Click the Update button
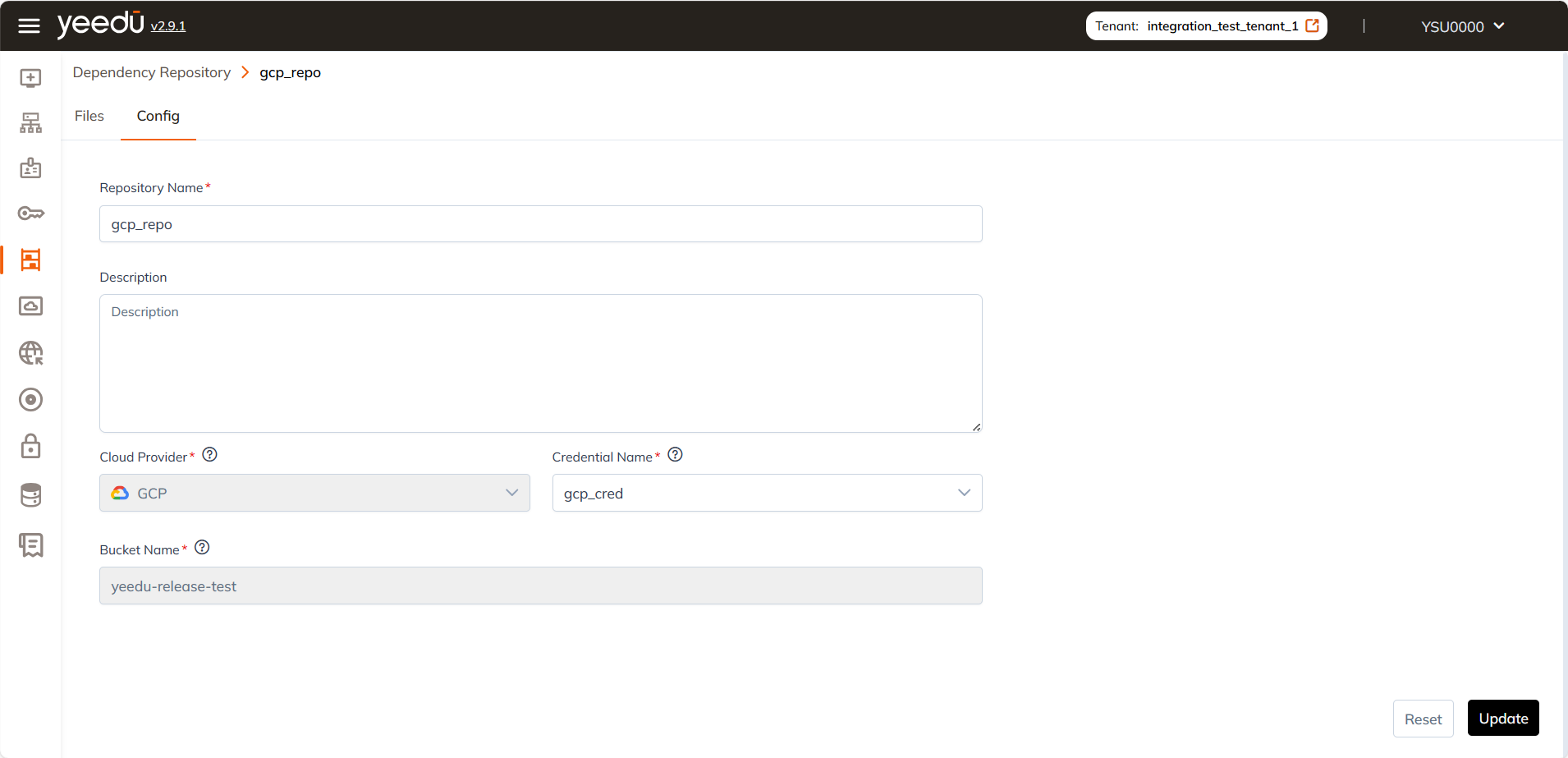 coord(1502,718)
